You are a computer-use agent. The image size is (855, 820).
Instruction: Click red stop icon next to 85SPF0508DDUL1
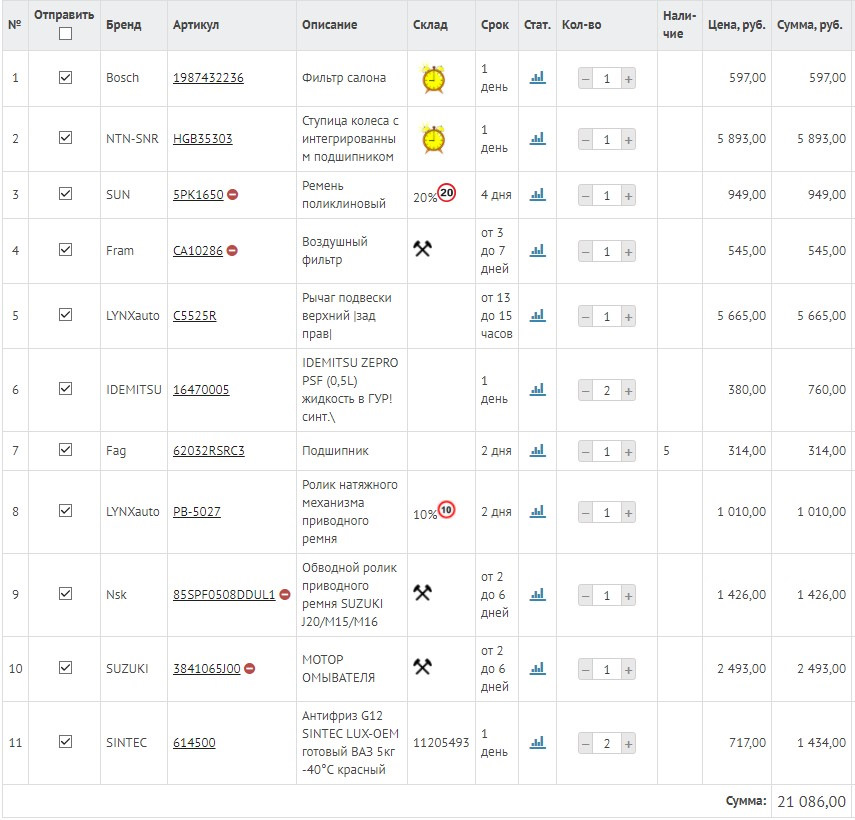click(285, 594)
